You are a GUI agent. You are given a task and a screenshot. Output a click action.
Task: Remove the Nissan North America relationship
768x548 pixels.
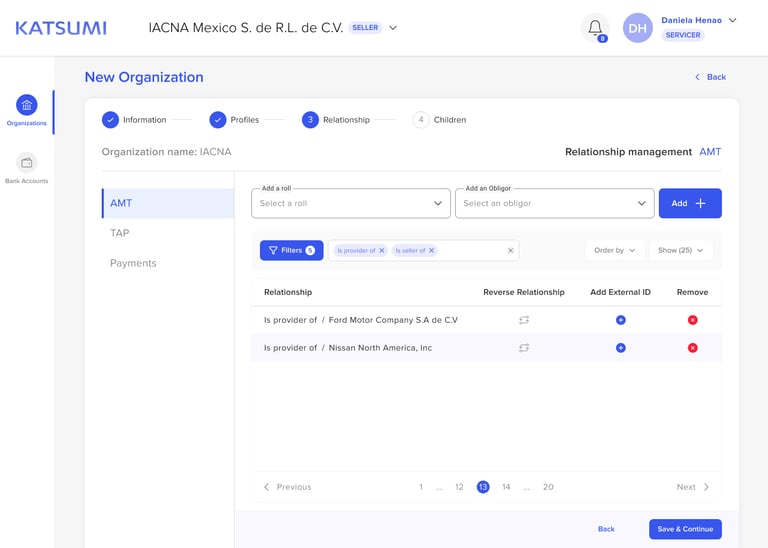click(692, 348)
